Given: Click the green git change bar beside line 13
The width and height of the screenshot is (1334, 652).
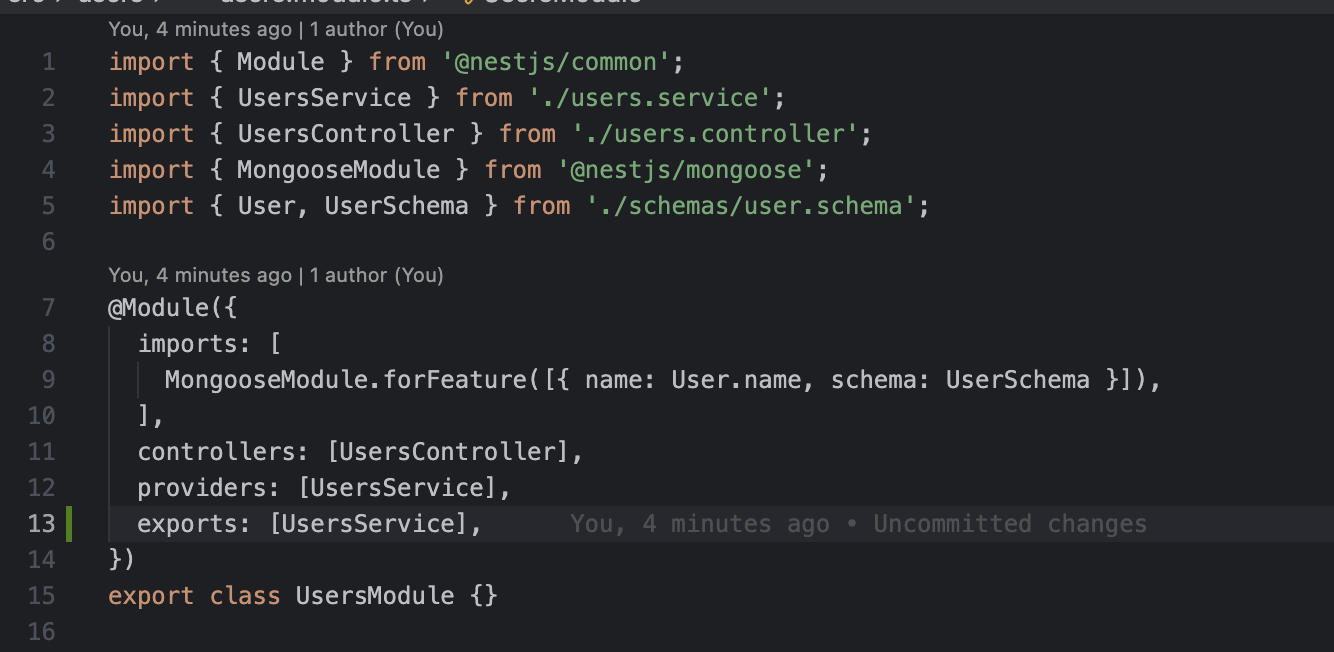Looking at the screenshot, I should [69, 524].
